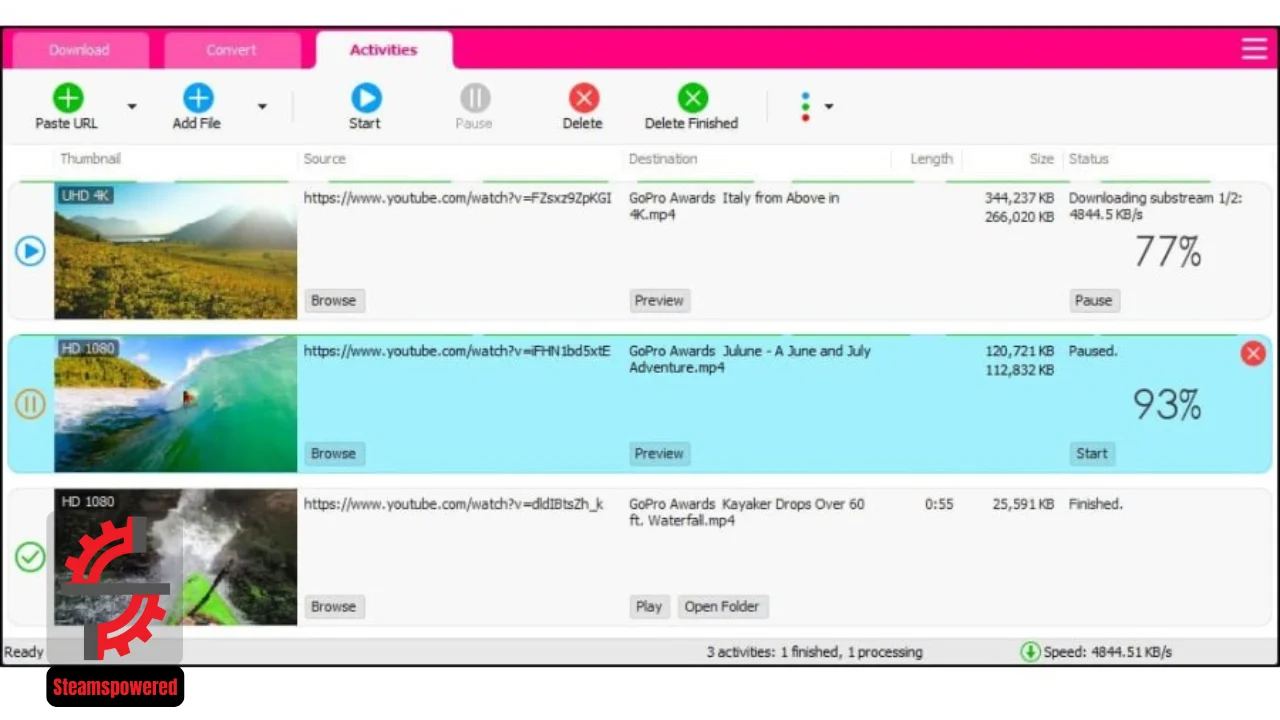Screen dimensions: 1280x720
Task: Click the UHD 4K Italy thumbnail
Action: pos(176,251)
